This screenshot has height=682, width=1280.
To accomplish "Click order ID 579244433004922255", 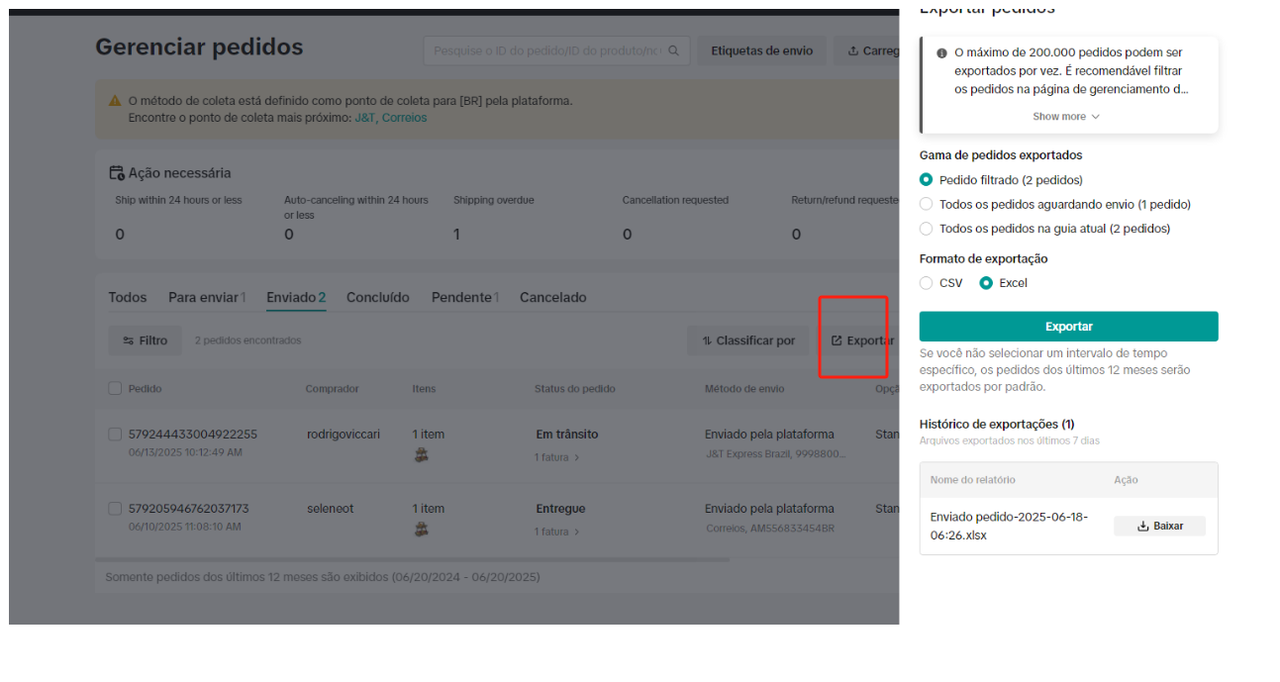I will click(x=193, y=434).
